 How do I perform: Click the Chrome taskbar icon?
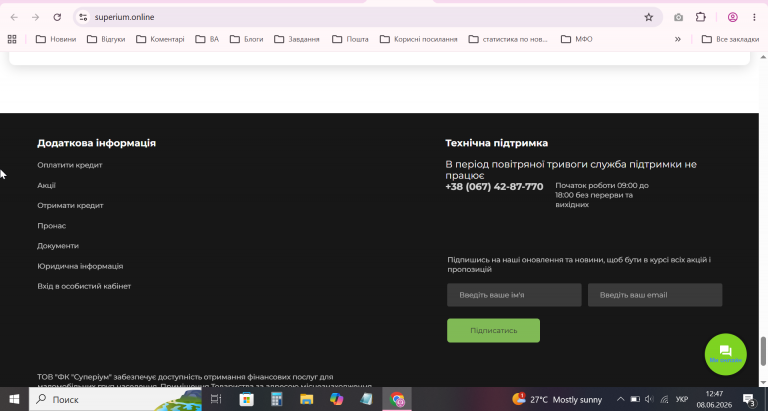[397, 399]
